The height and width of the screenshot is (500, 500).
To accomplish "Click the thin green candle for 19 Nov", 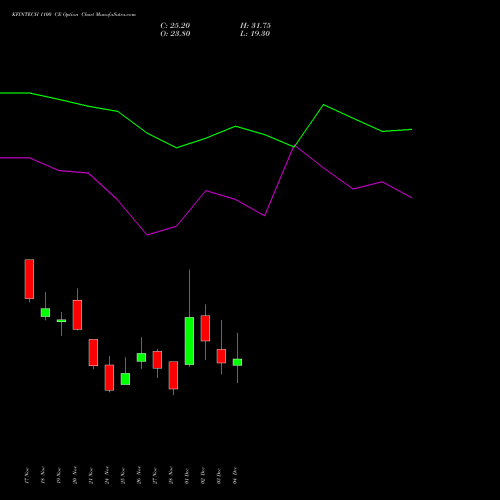I will point(61,321).
